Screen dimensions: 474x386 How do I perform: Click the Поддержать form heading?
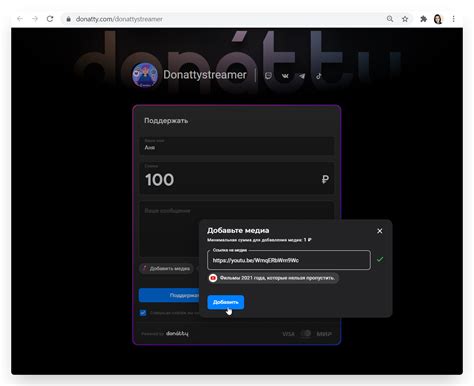click(166, 120)
